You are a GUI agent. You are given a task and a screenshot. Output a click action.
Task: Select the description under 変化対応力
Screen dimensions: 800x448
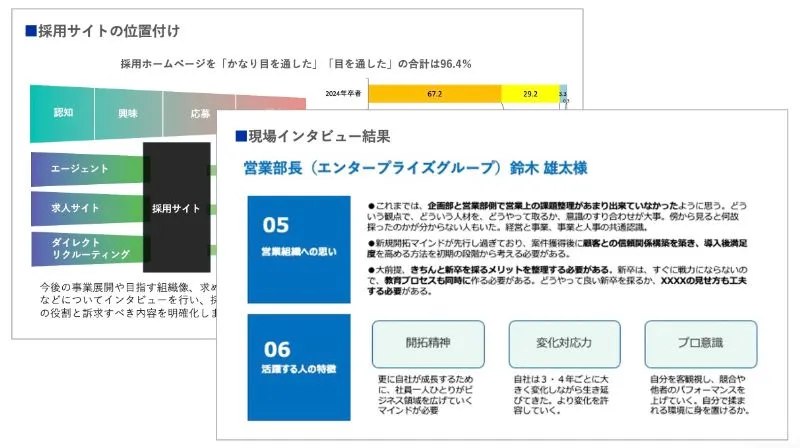561,395
